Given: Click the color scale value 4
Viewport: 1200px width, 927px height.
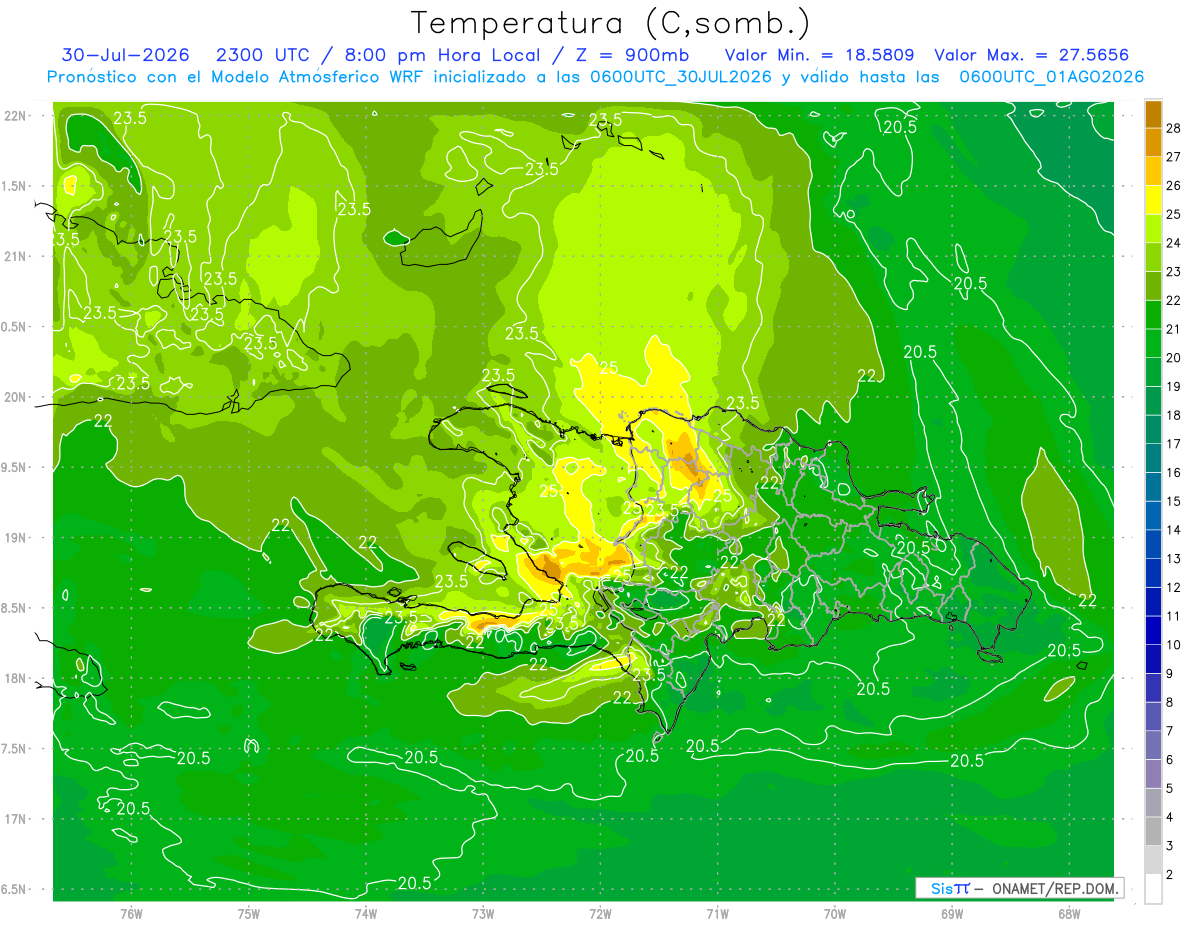Looking at the screenshot, I should tap(1171, 817).
